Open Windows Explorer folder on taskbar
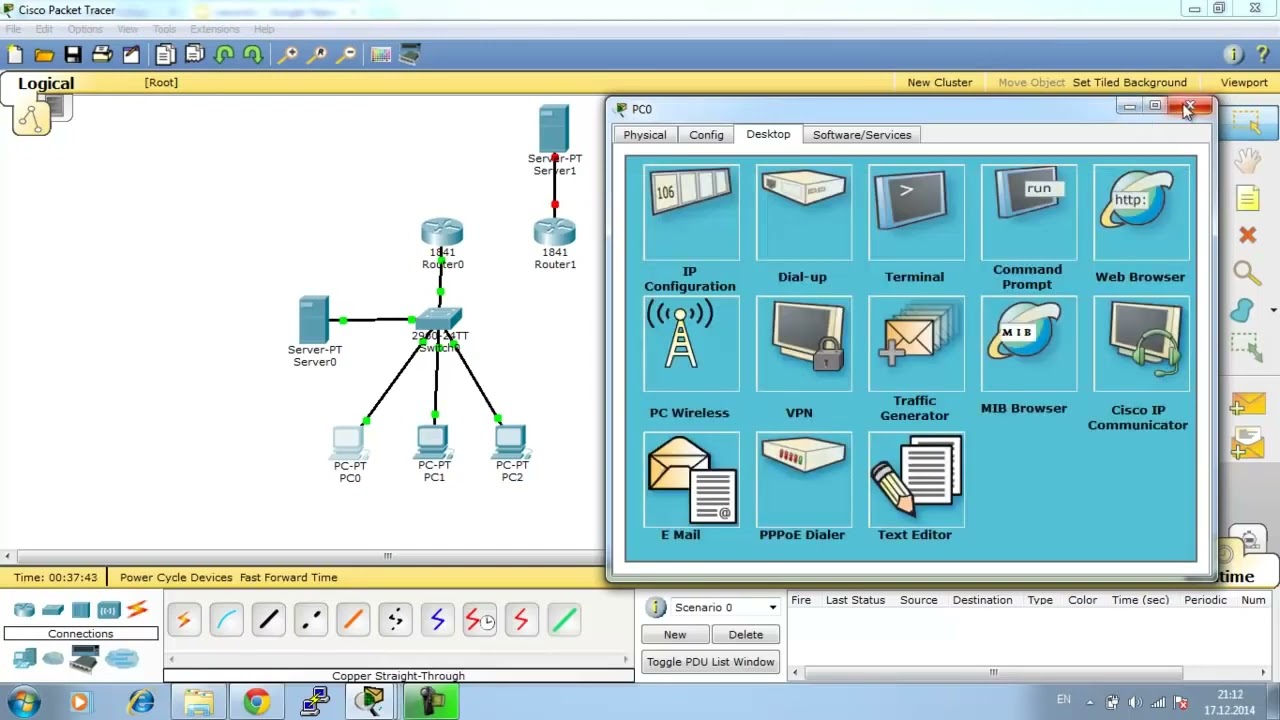The image size is (1280, 720). click(x=199, y=702)
